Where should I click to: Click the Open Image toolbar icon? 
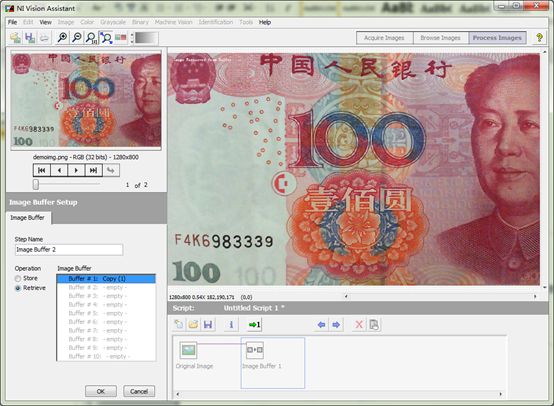[15, 37]
